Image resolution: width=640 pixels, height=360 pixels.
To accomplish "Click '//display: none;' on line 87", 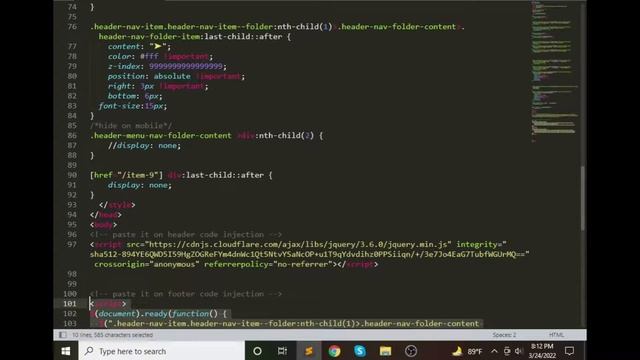I will click(144, 146).
